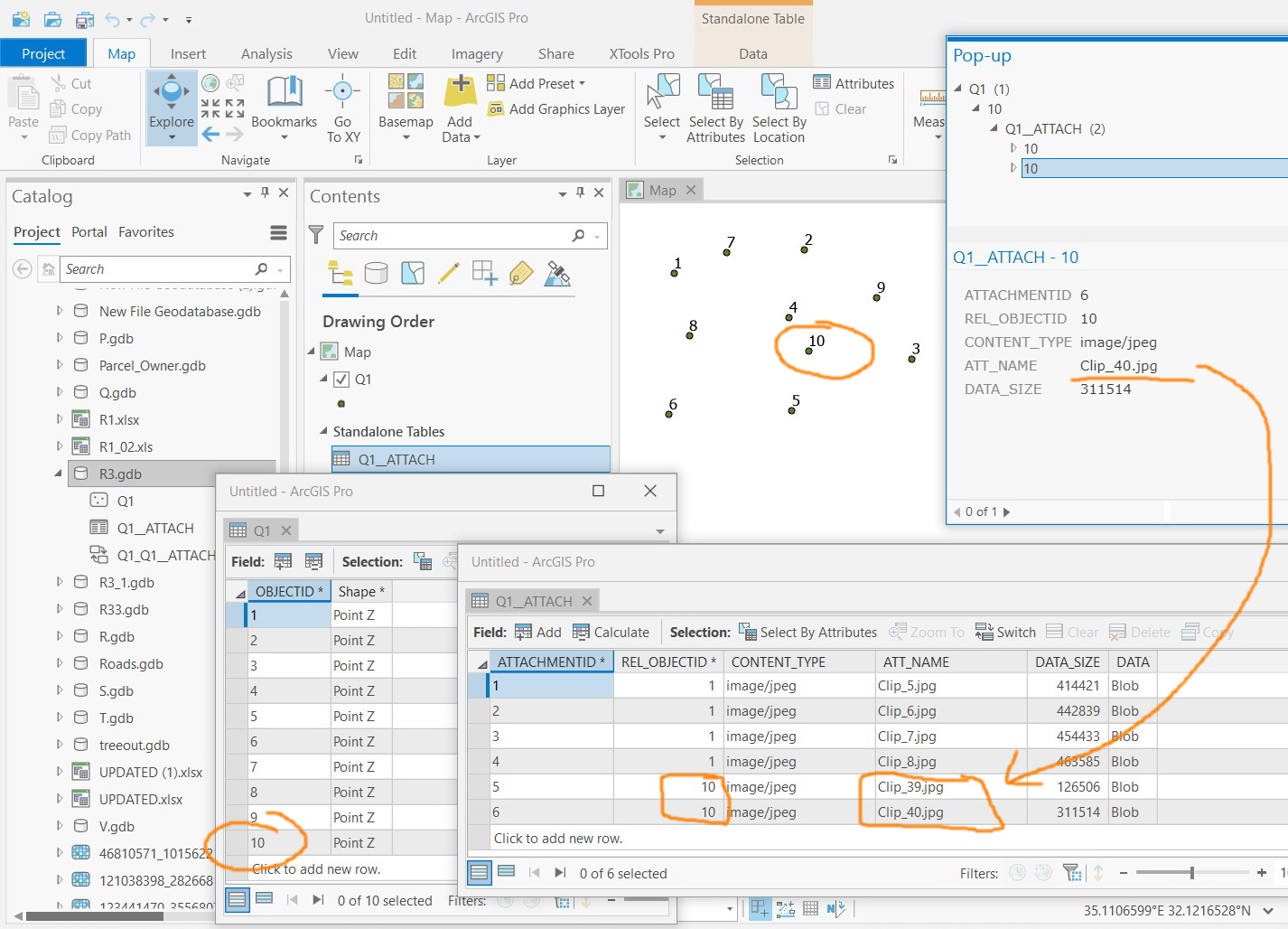Click Select By Attributes in Q1__ATTACH table
Screen dimensions: 1288x929
point(807,633)
